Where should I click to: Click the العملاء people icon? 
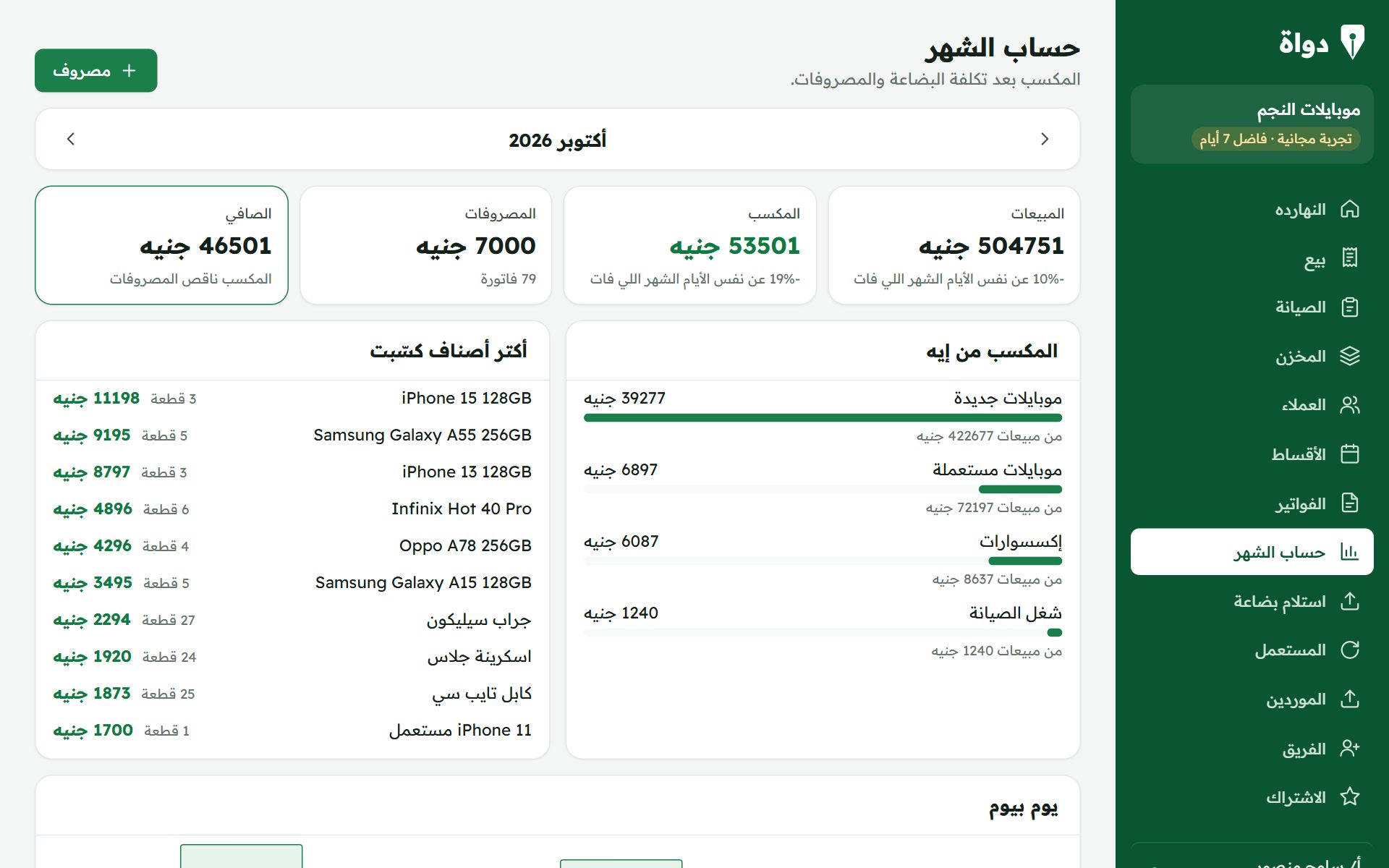point(1349,404)
